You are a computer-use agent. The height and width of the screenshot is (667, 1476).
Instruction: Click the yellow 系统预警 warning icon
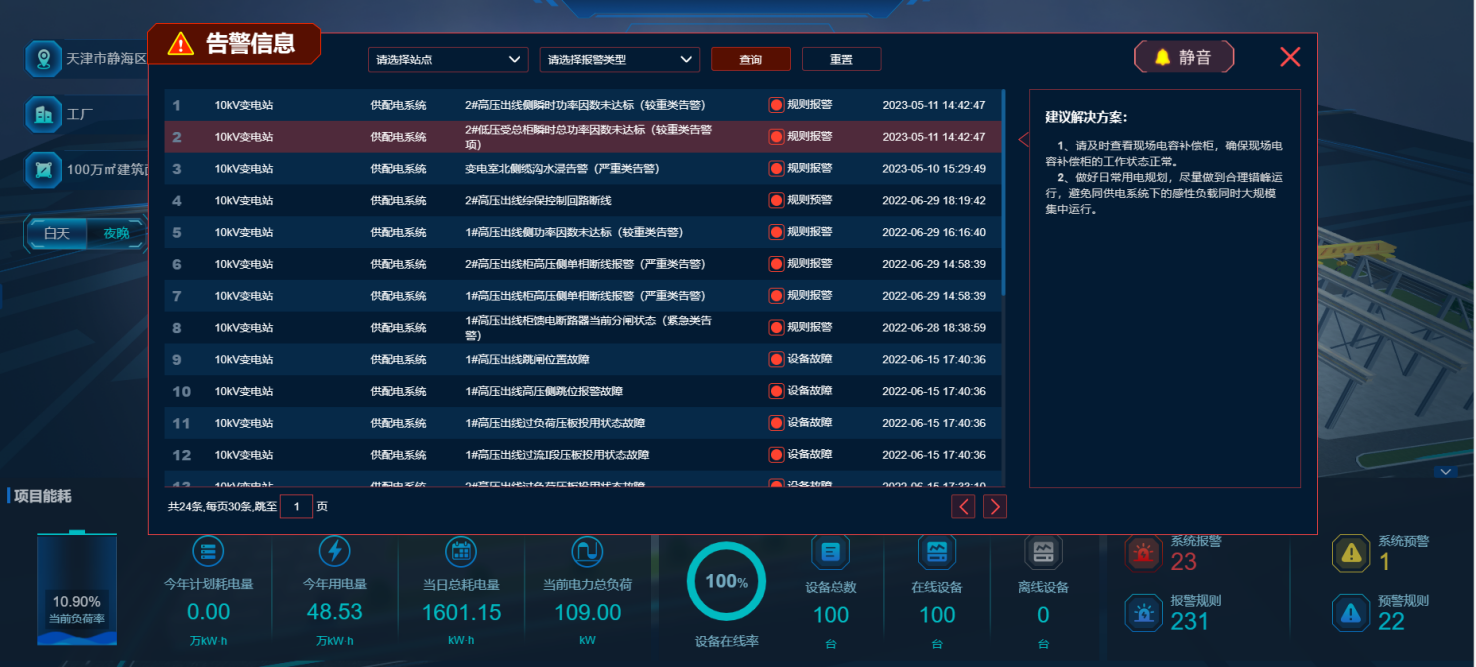click(1351, 553)
